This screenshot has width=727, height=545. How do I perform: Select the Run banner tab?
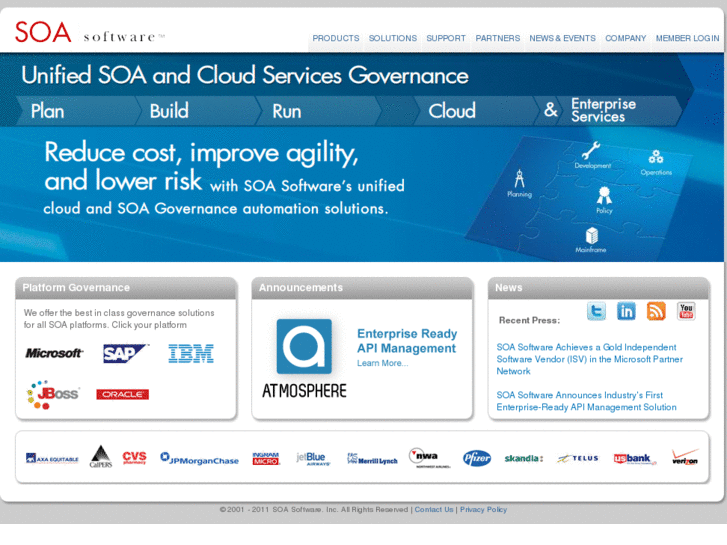pos(318,111)
